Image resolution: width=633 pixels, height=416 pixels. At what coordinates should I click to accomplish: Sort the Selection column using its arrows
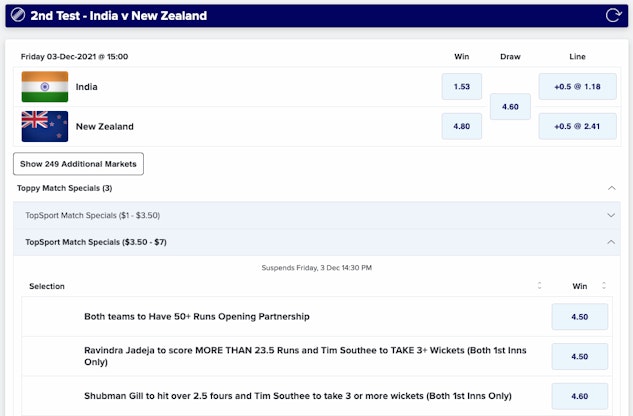point(540,286)
